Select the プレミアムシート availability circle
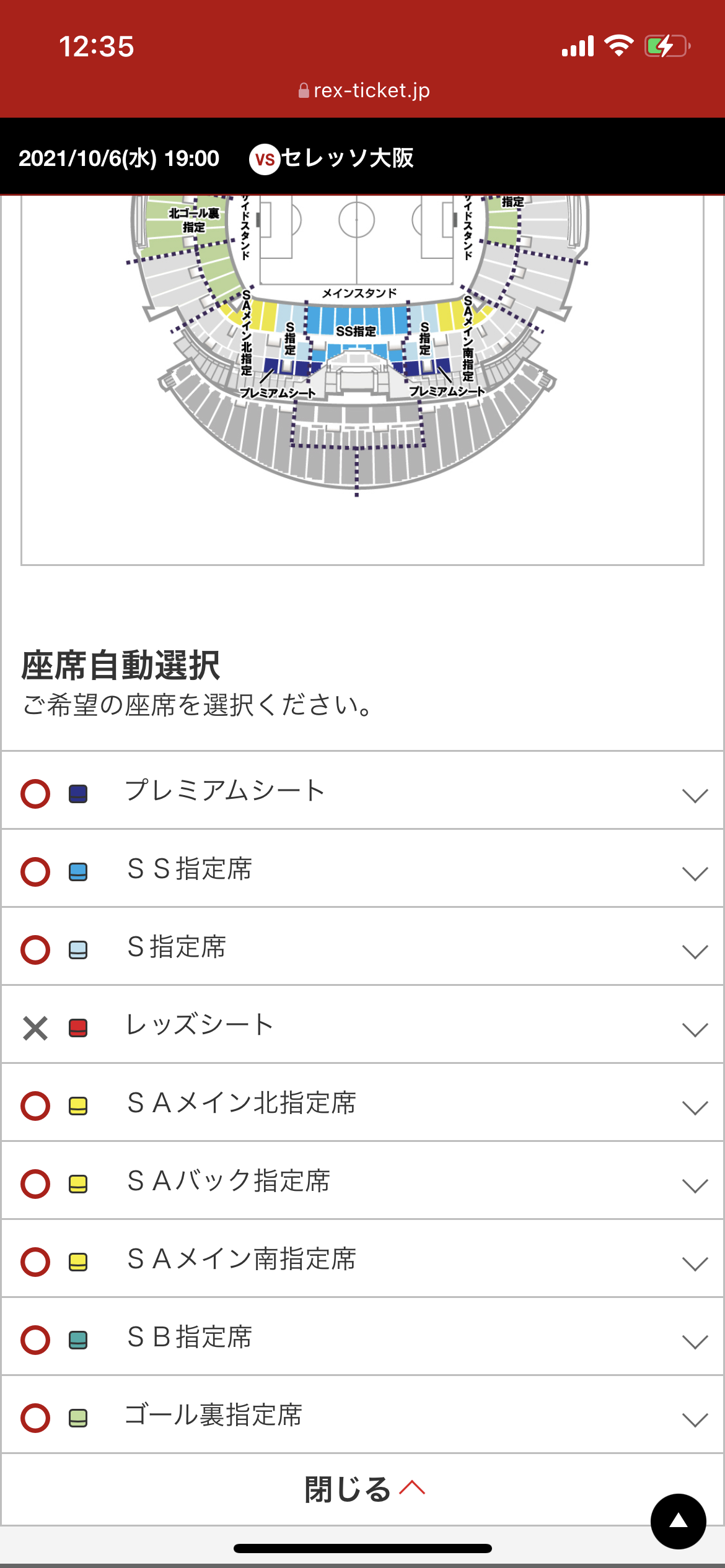This screenshot has width=725, height=1568. point(35,794)
